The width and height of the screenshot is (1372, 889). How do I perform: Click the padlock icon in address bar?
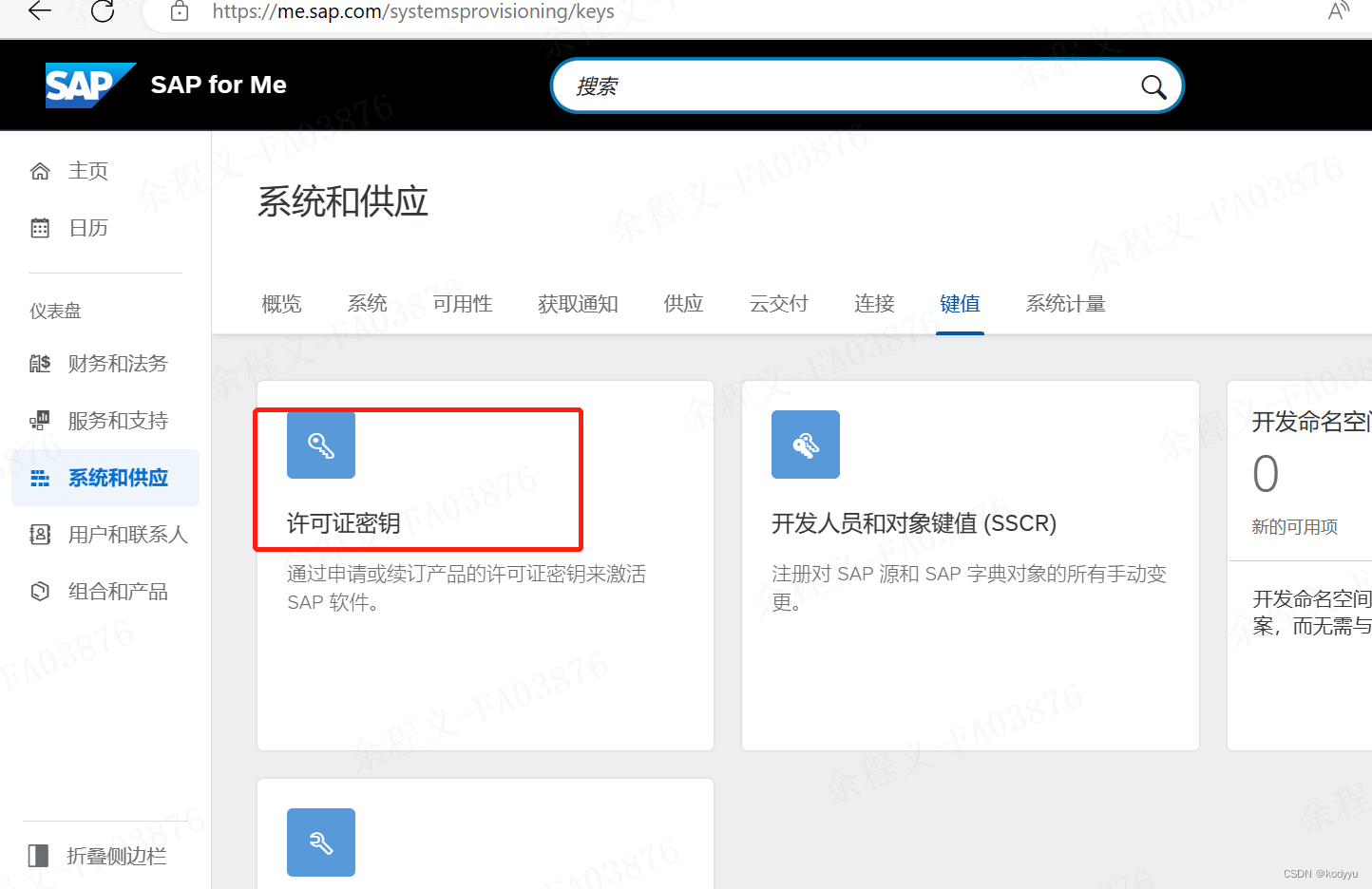[179, 12]
